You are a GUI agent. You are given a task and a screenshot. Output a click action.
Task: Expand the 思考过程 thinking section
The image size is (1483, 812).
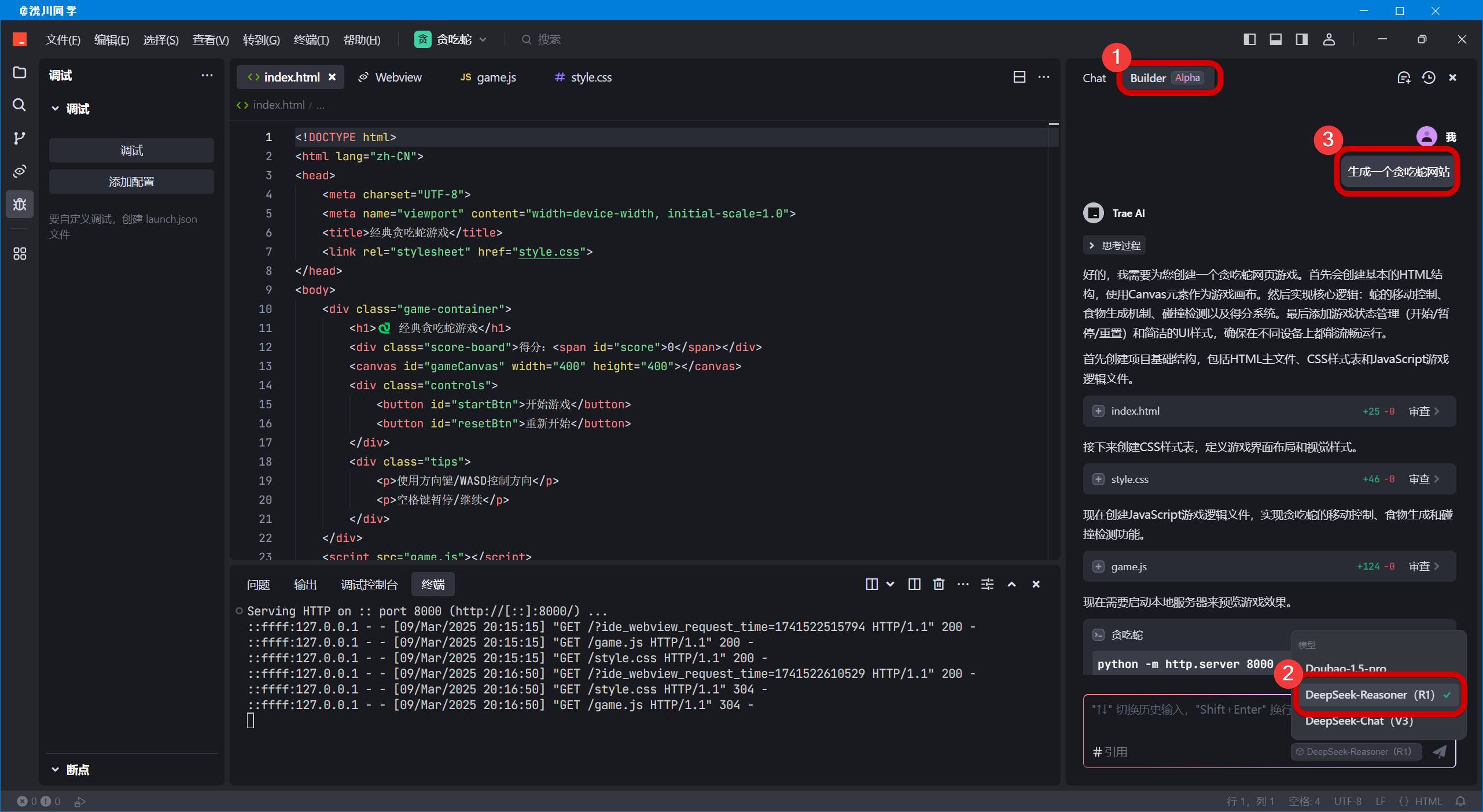(x=1114, y=245)
